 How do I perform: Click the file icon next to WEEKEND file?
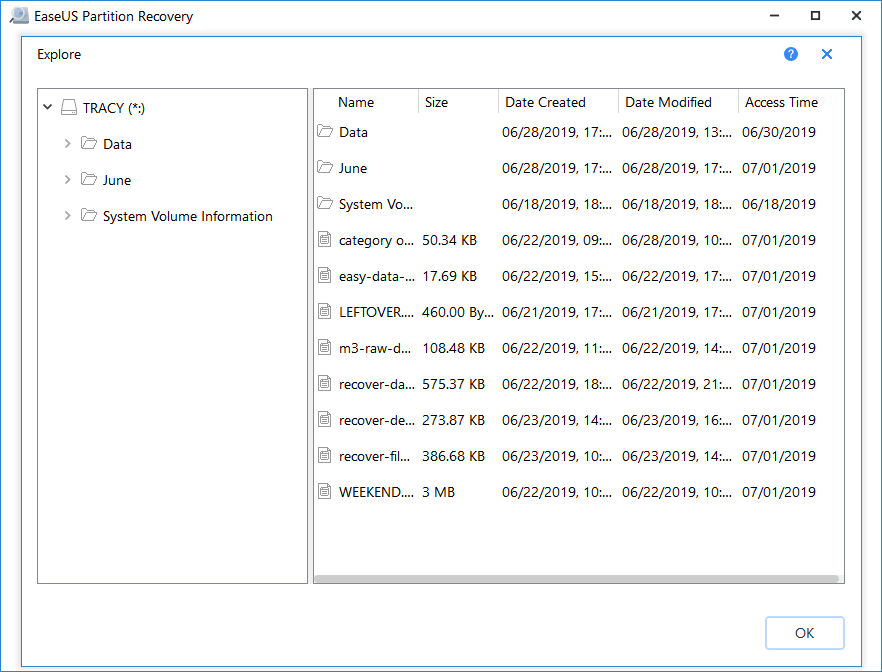pyautogui.click(x=324, y=491)
